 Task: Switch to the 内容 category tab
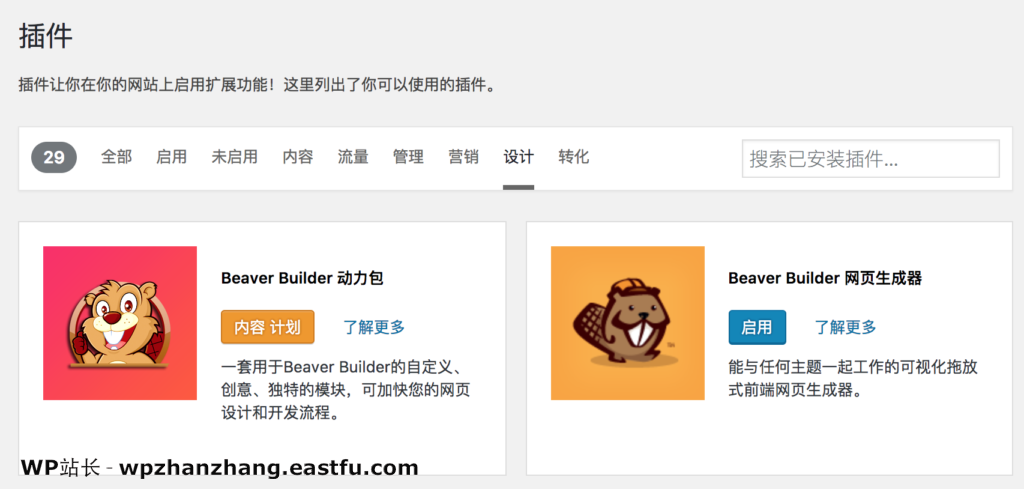click(x=298, y=157)
